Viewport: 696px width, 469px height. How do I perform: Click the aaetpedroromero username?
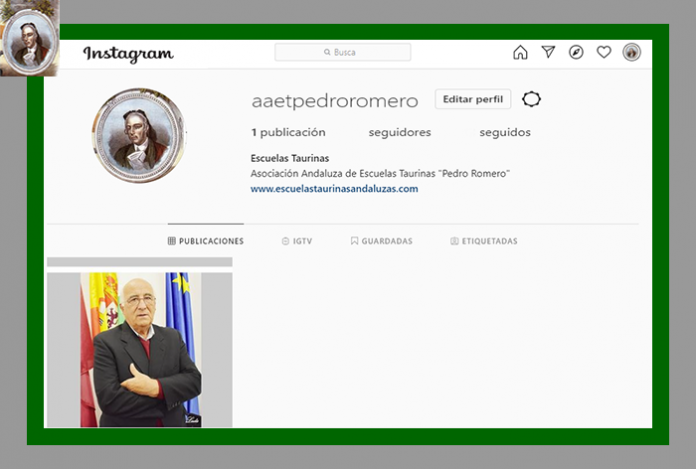[x=335, y=101]
